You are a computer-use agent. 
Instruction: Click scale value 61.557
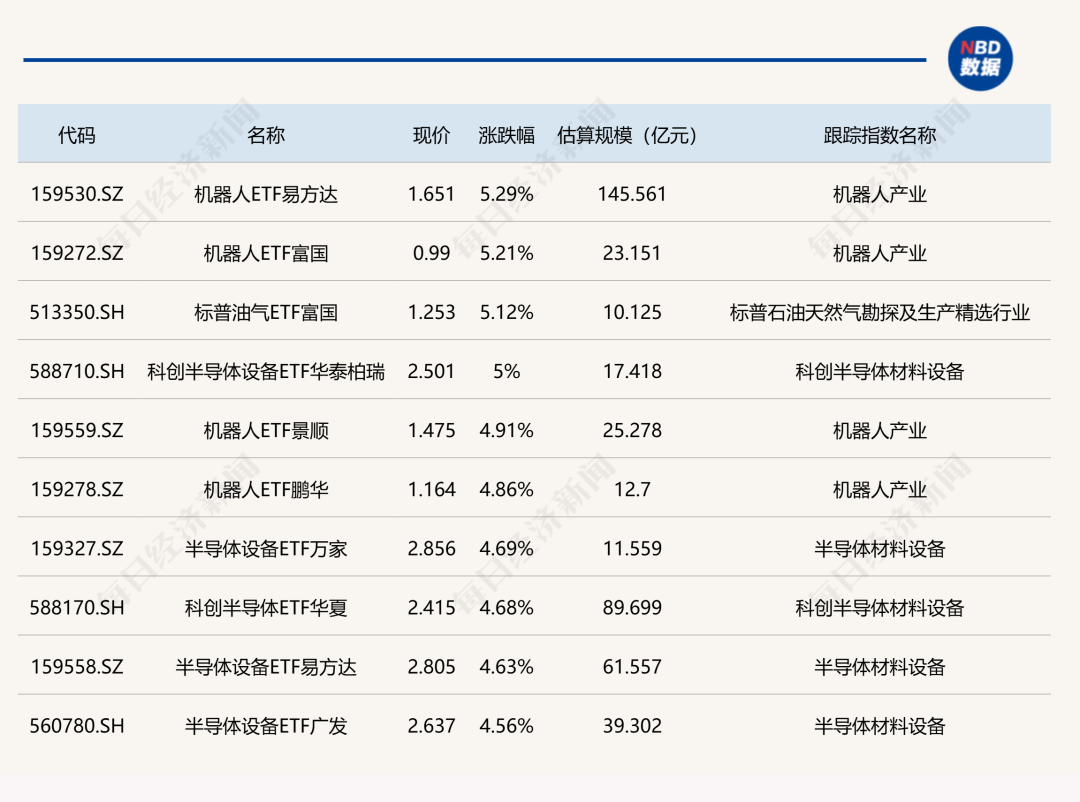632,668
